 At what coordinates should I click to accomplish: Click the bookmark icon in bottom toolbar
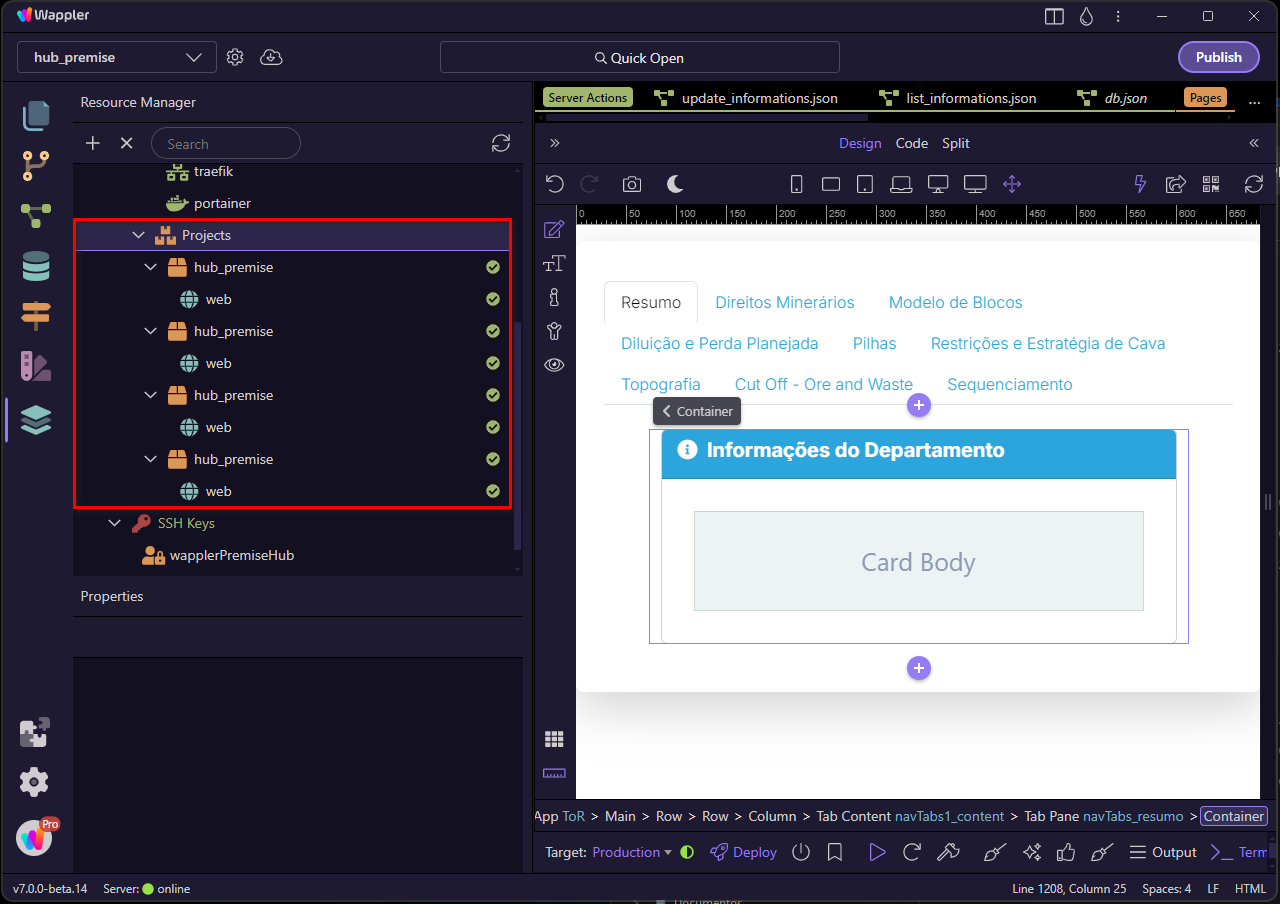pos(835,853)
